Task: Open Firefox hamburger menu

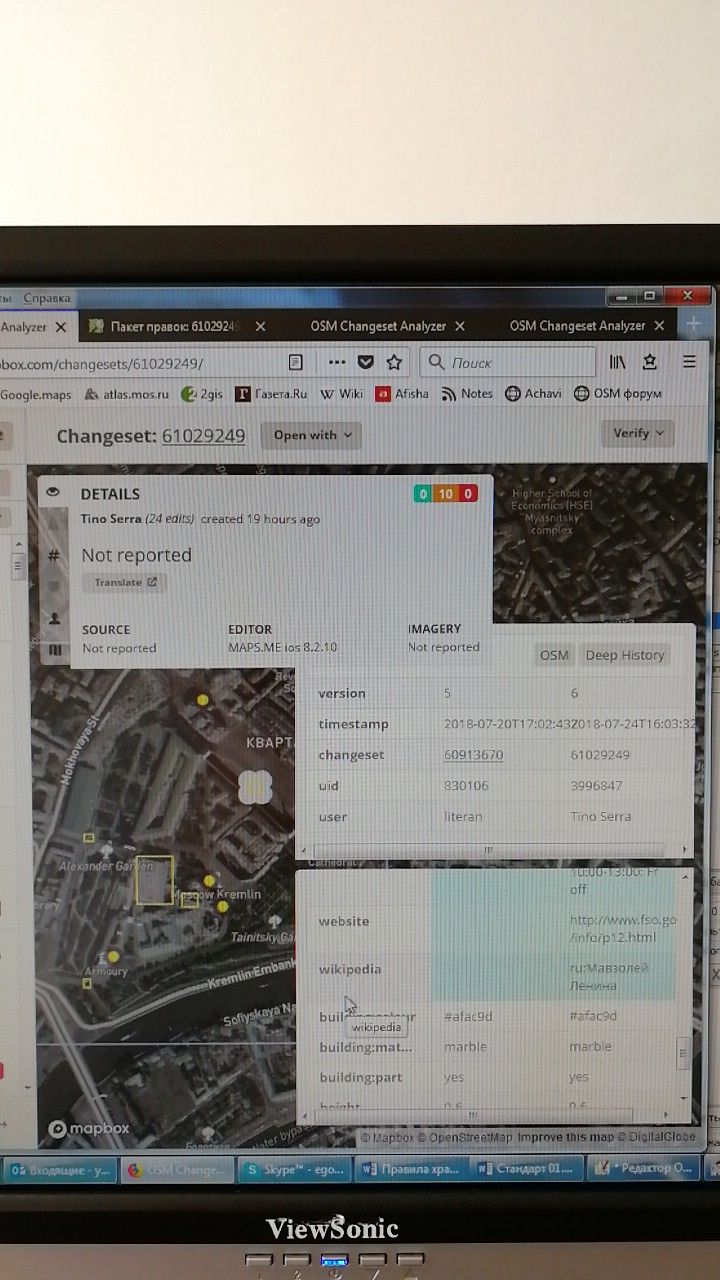Action: 689,362
